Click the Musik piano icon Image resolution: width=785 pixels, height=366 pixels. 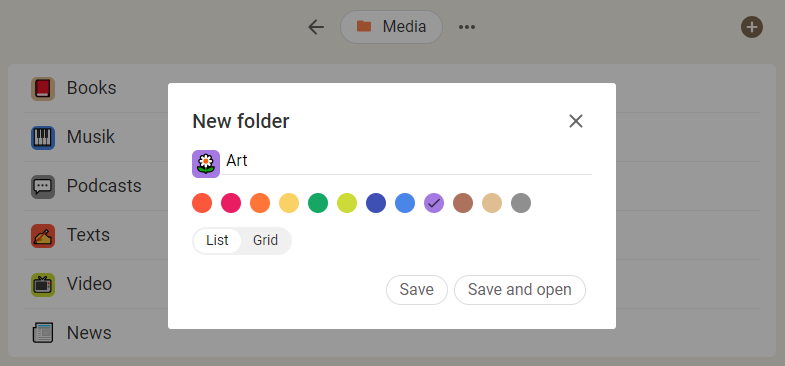coord(43,138)
